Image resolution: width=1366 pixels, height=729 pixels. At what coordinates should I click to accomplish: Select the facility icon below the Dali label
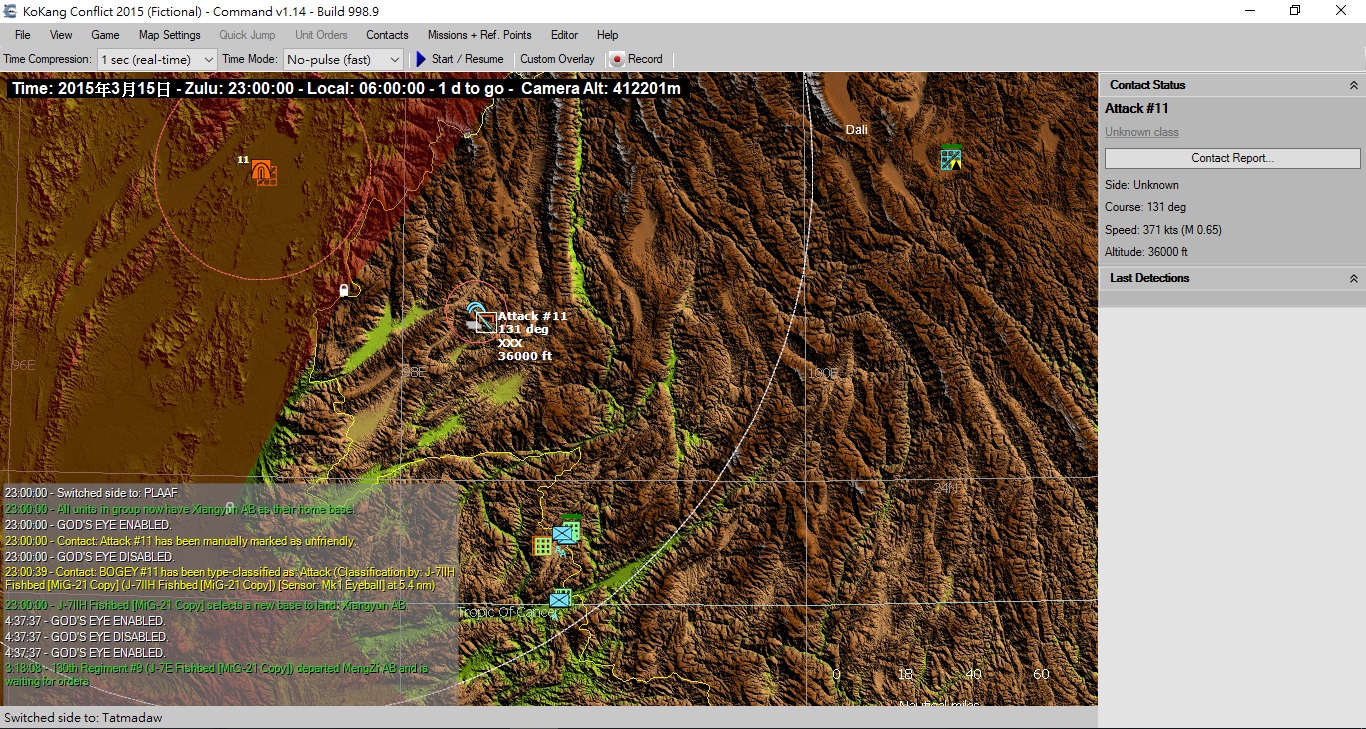point(951,158)
